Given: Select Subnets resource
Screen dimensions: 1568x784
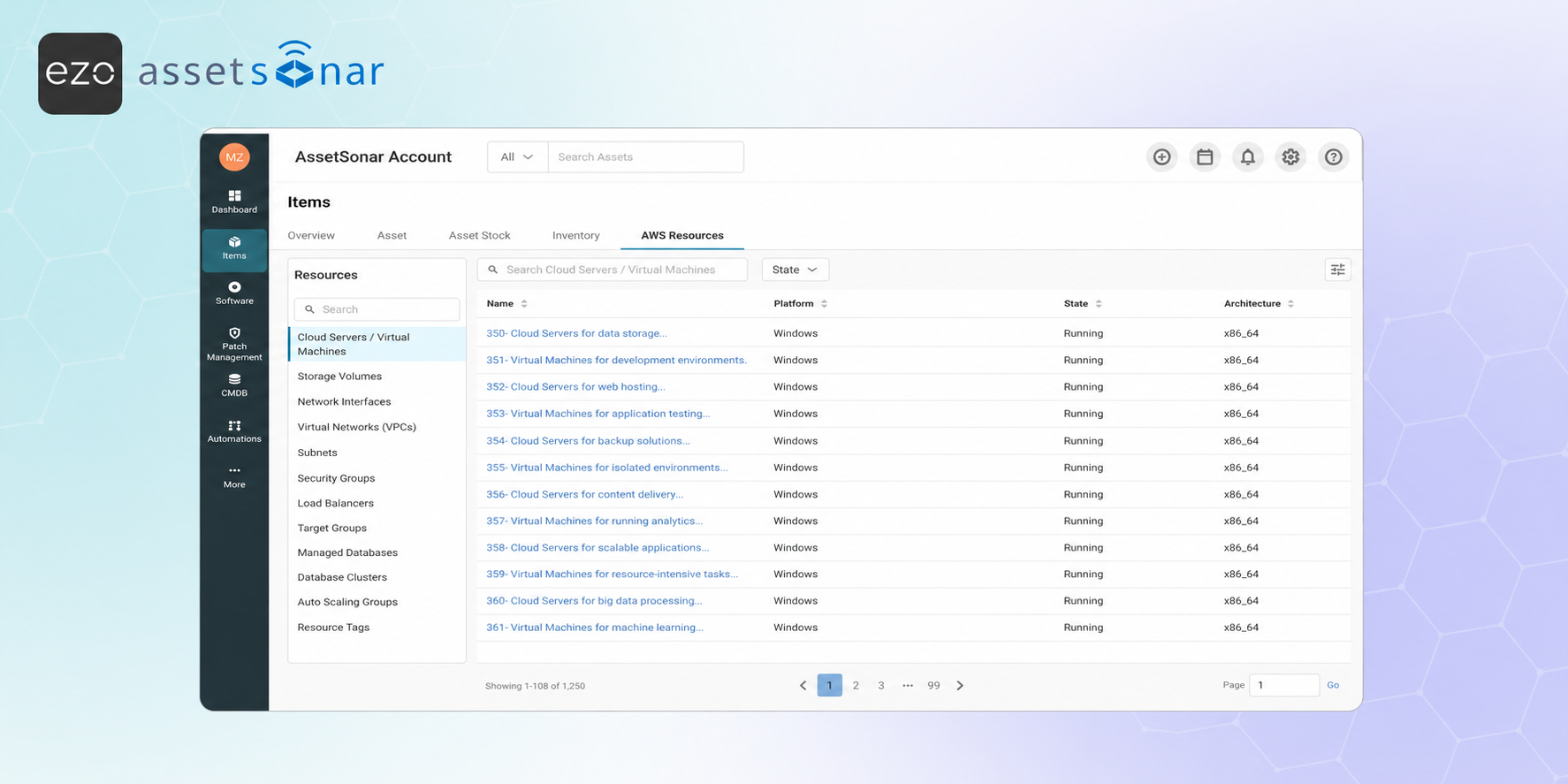Looking at the screenshot, I should coord(317,453).
